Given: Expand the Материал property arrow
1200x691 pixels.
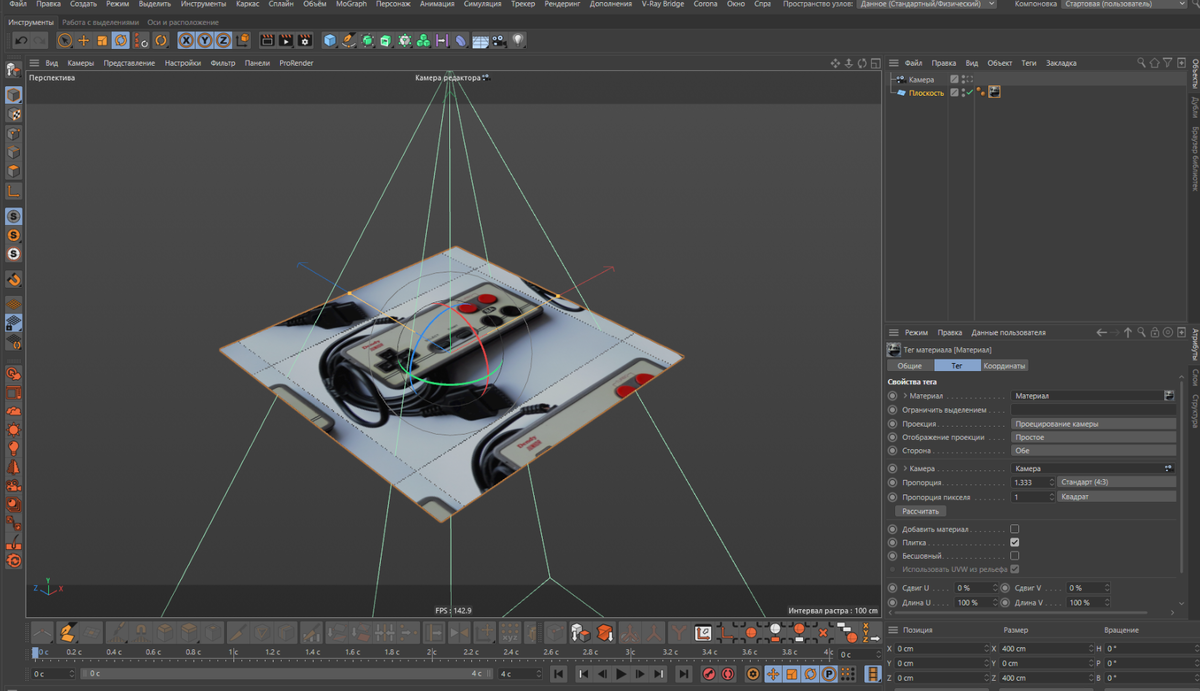Looking at the screenshot, I should click(904, 396).
